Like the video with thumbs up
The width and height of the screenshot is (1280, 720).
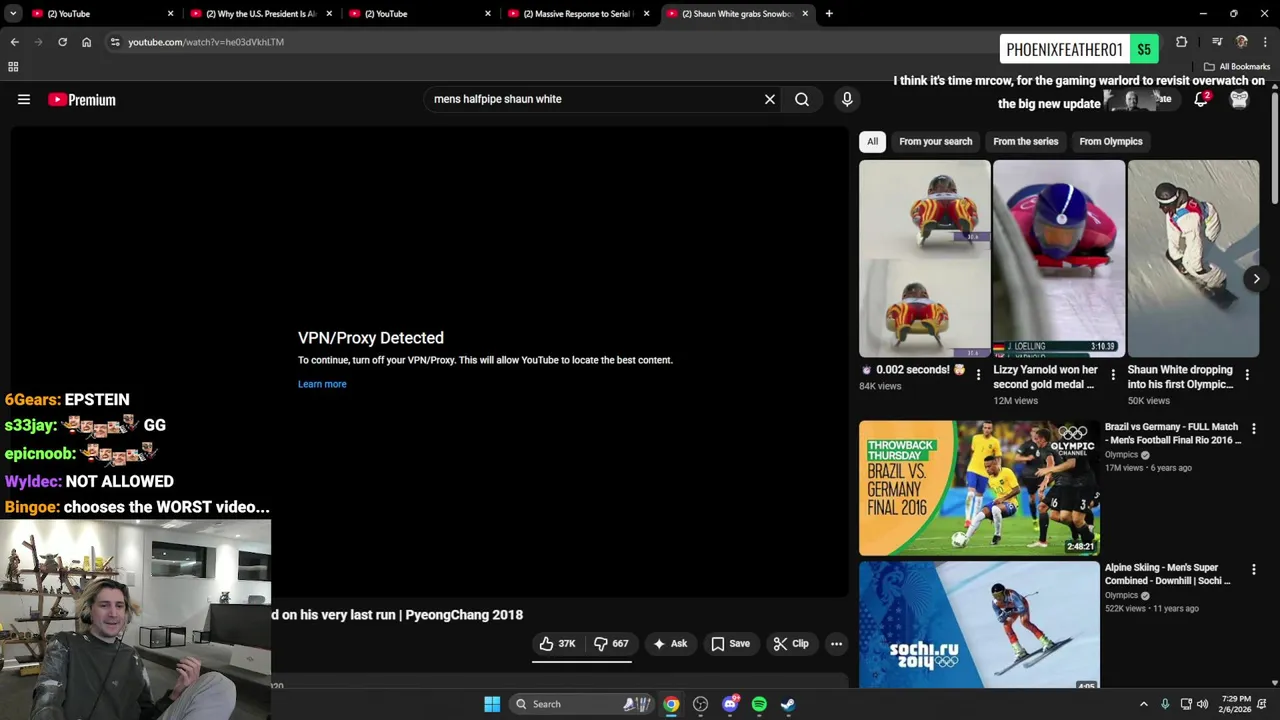click(557, 644)
